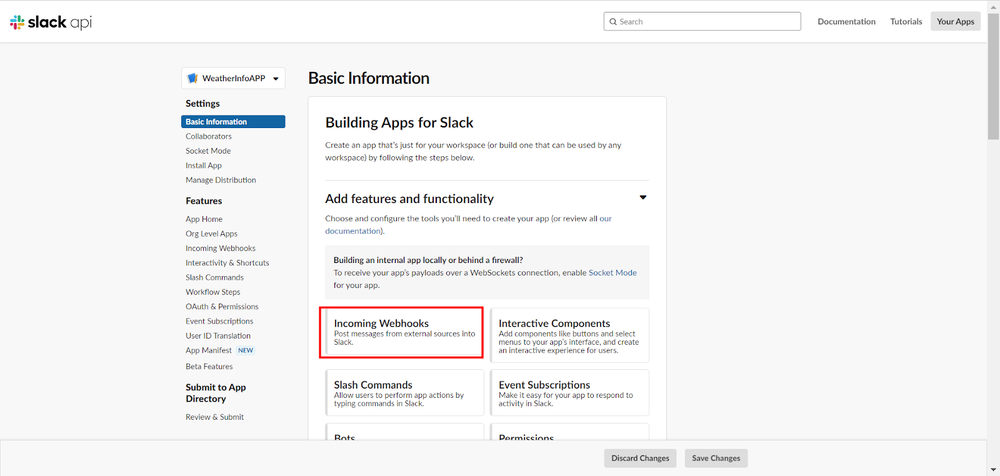Open the Event Subscriptions feature card

(569, 390)
